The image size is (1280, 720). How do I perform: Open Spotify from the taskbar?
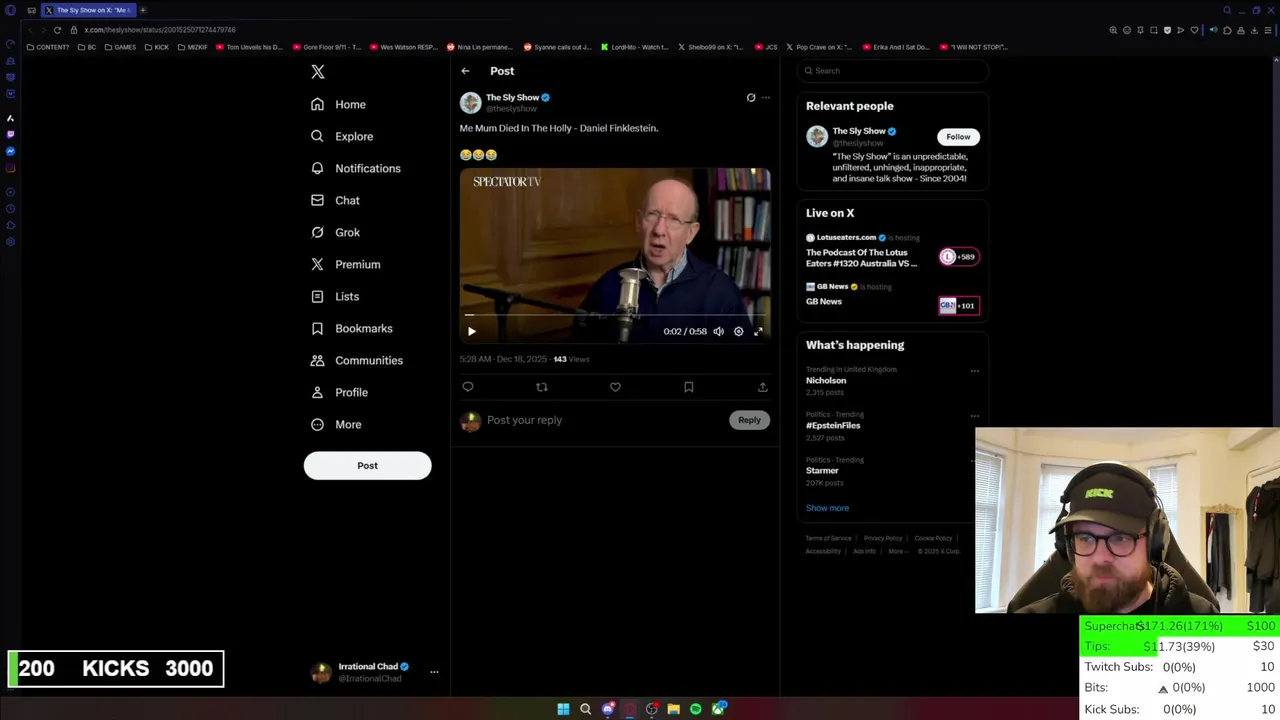point(696,709)
